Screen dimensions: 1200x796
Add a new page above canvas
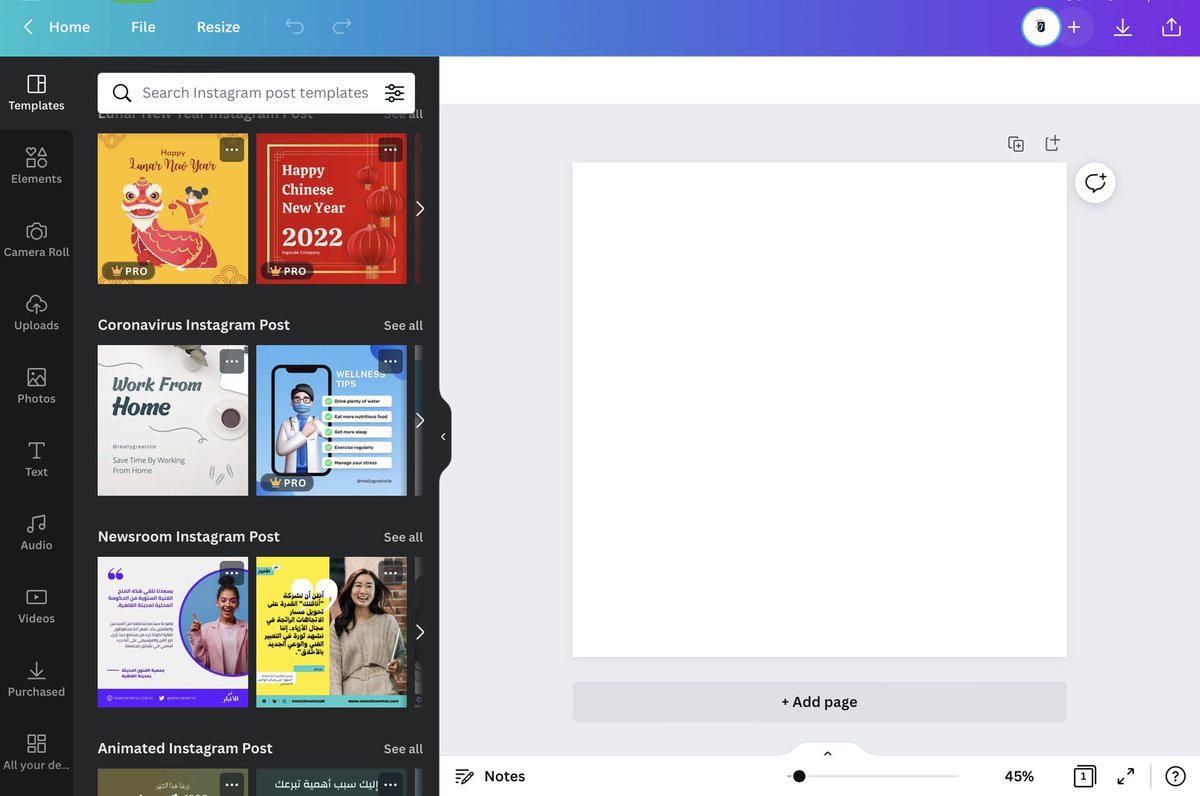click(1052, 143)
